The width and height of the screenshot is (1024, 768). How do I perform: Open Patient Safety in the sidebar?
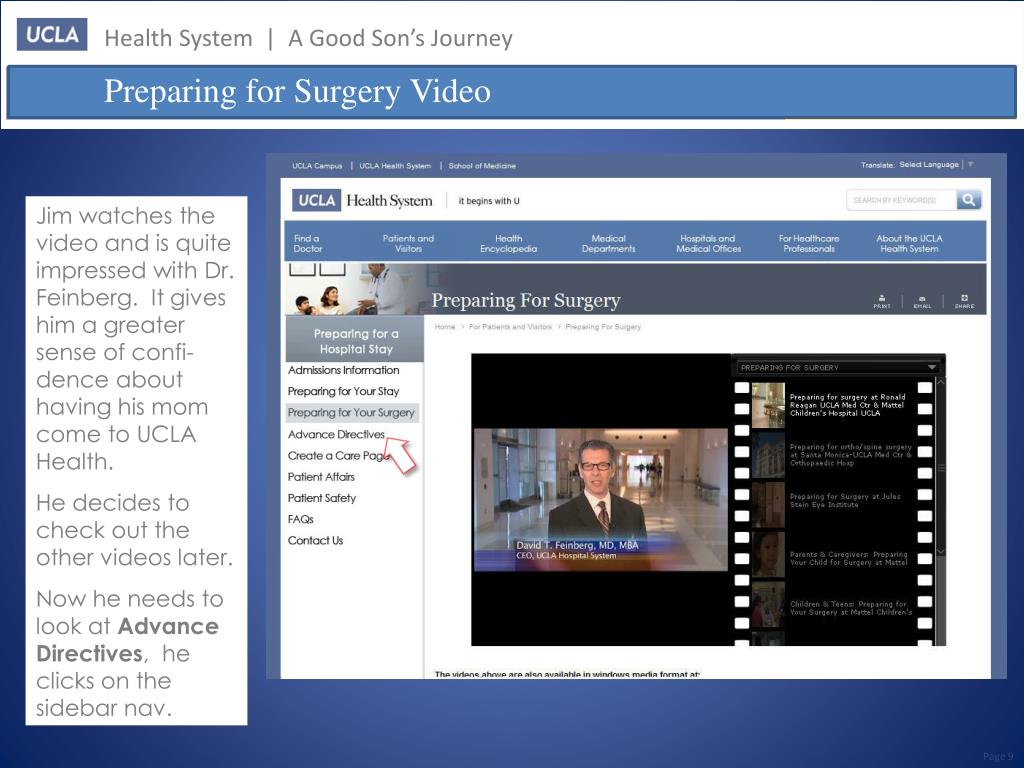(x=322, y=498)
